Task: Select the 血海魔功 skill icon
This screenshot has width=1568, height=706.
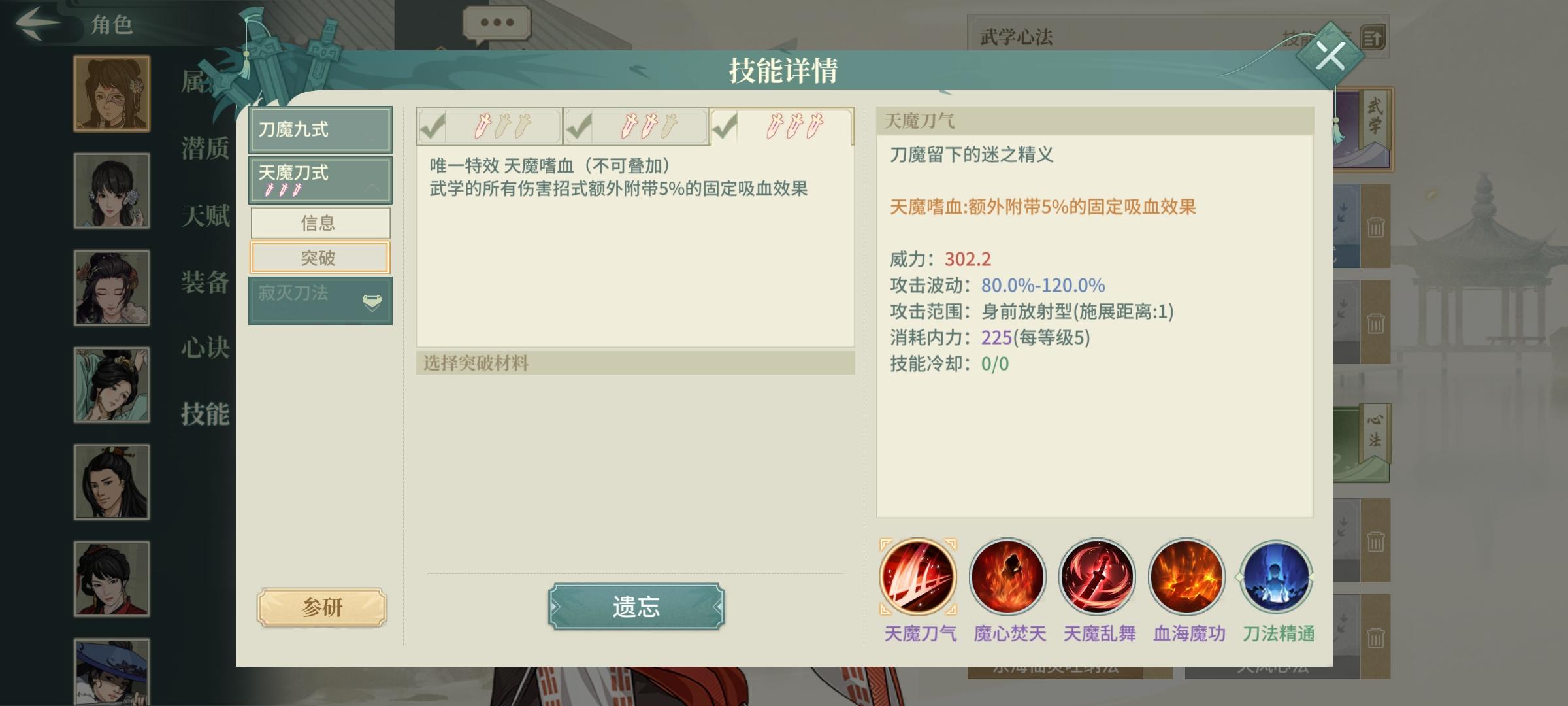Action: click(x=1186, y=577)
